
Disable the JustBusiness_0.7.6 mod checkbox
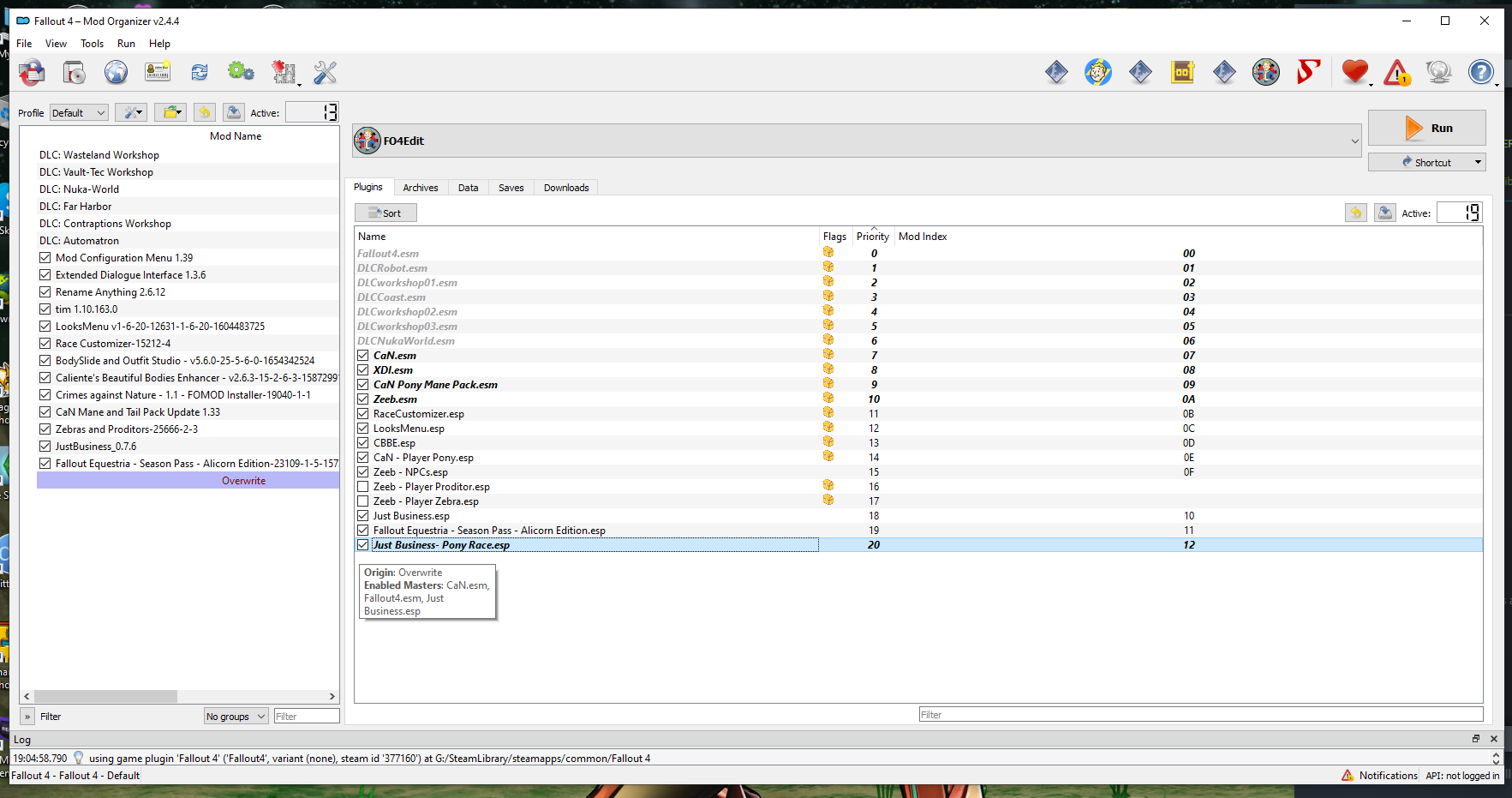point(45,446)
